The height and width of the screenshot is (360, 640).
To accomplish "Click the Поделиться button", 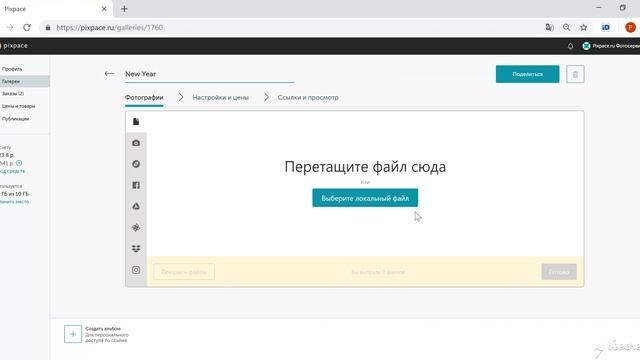I will 527,74.
